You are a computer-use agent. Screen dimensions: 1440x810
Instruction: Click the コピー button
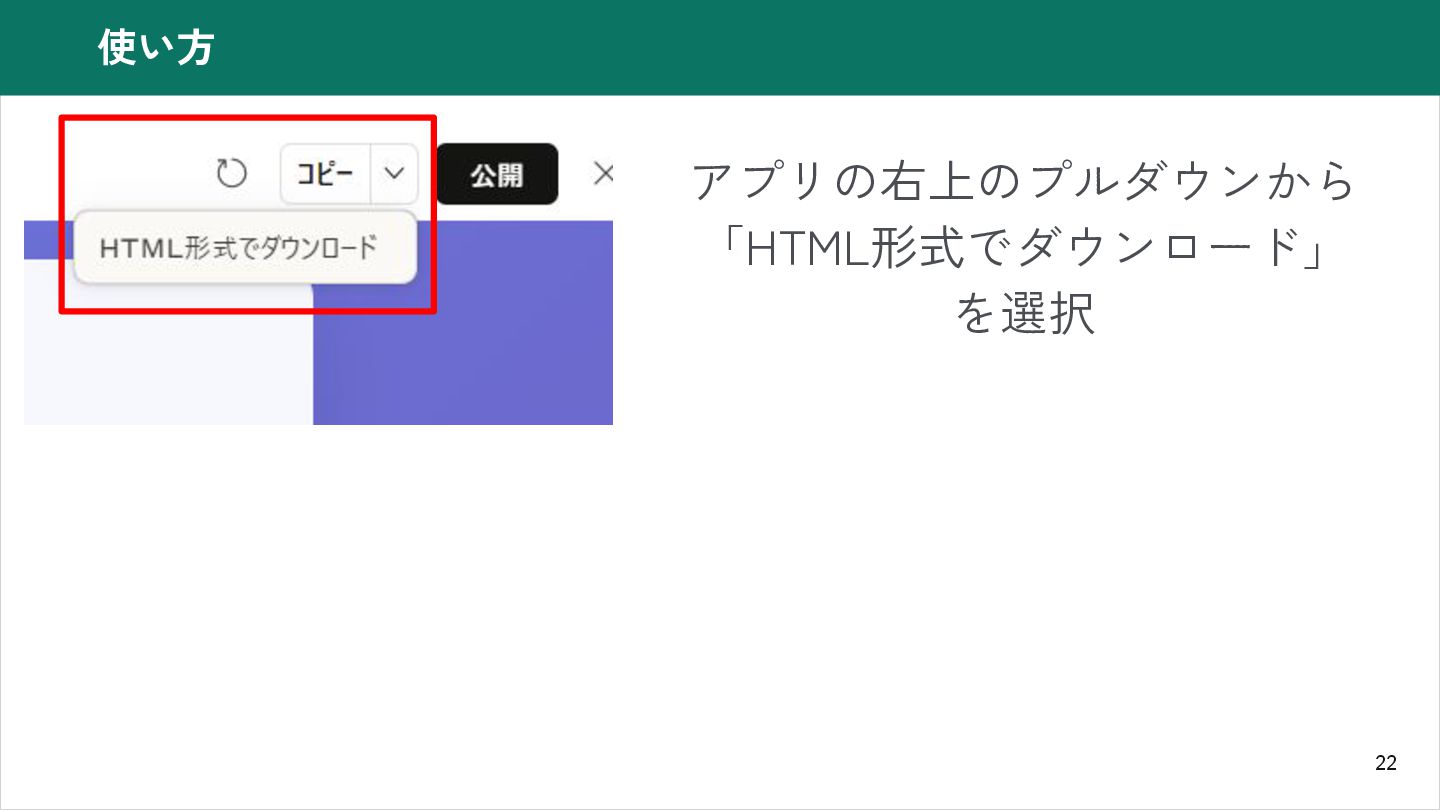[x=326, y=174]
